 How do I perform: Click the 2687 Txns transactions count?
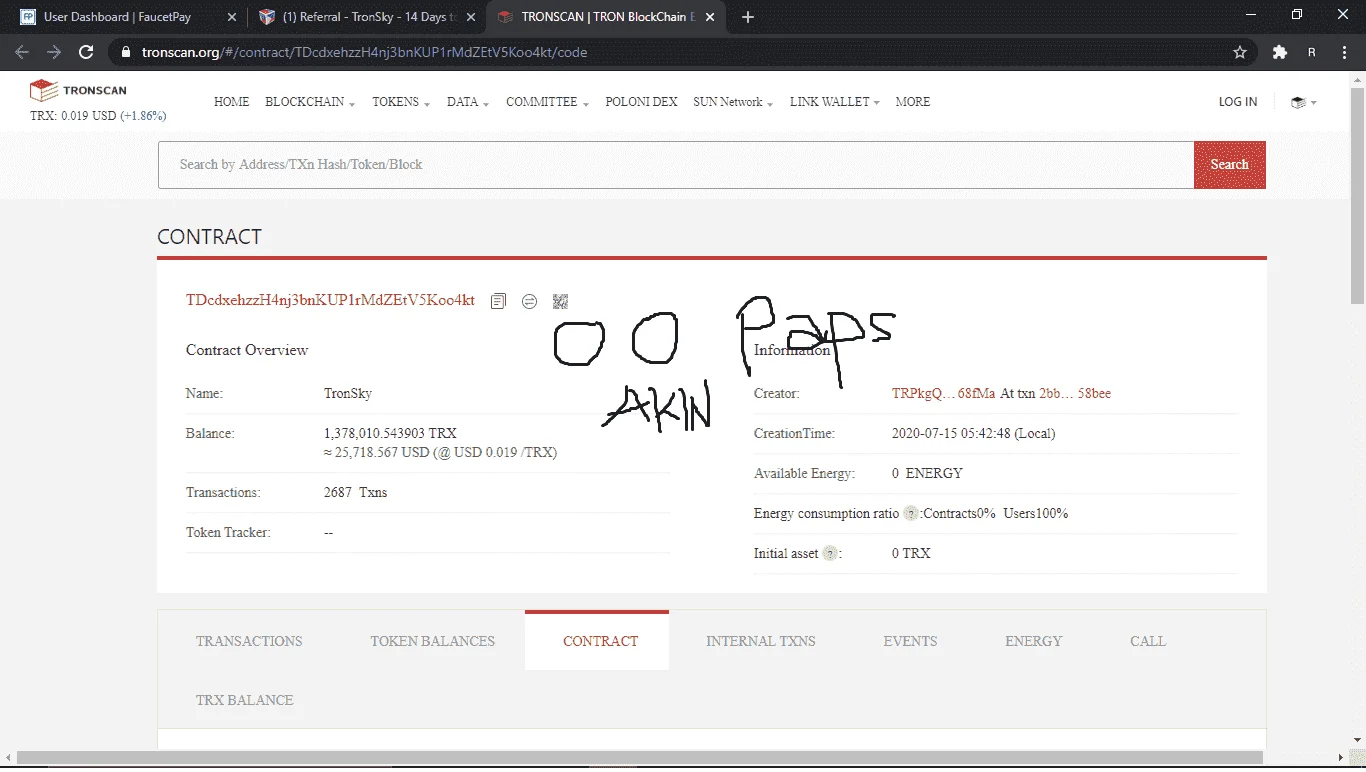355,493
